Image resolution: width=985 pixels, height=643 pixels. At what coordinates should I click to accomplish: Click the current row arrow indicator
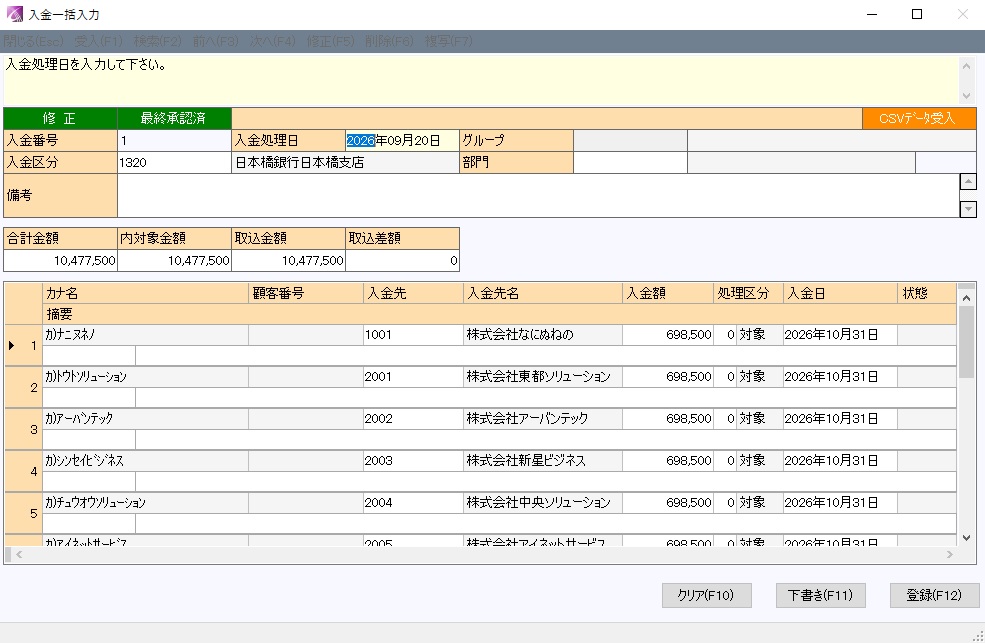pos(11,345)
